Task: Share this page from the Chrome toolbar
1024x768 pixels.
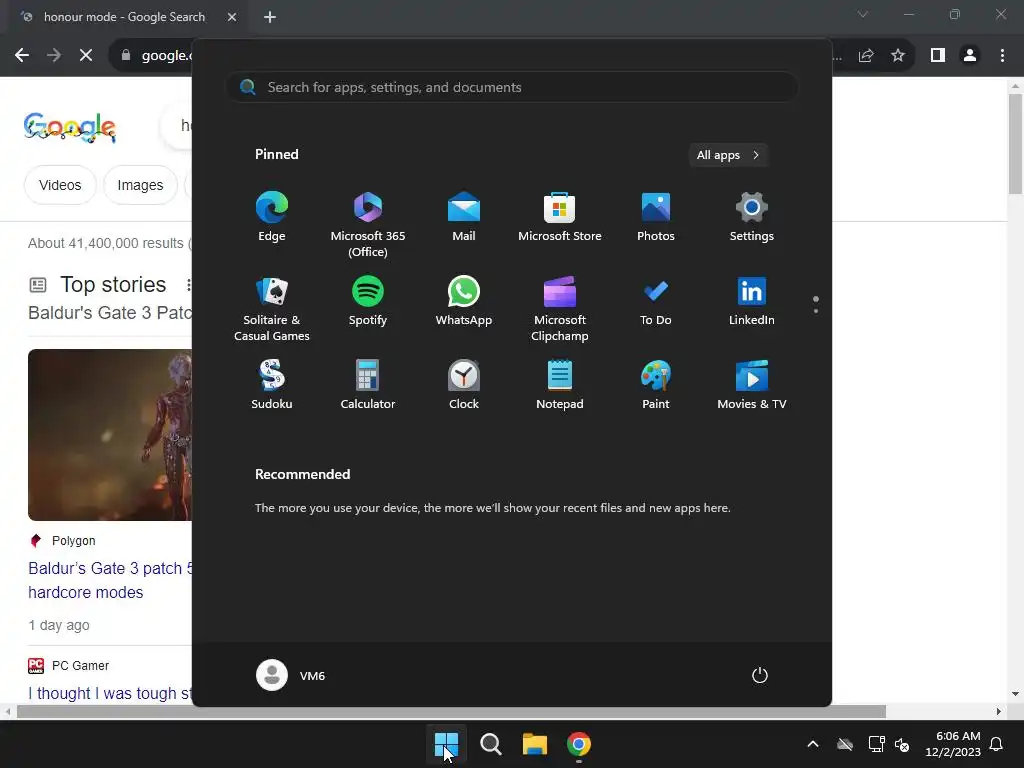Action: [866, 56]
